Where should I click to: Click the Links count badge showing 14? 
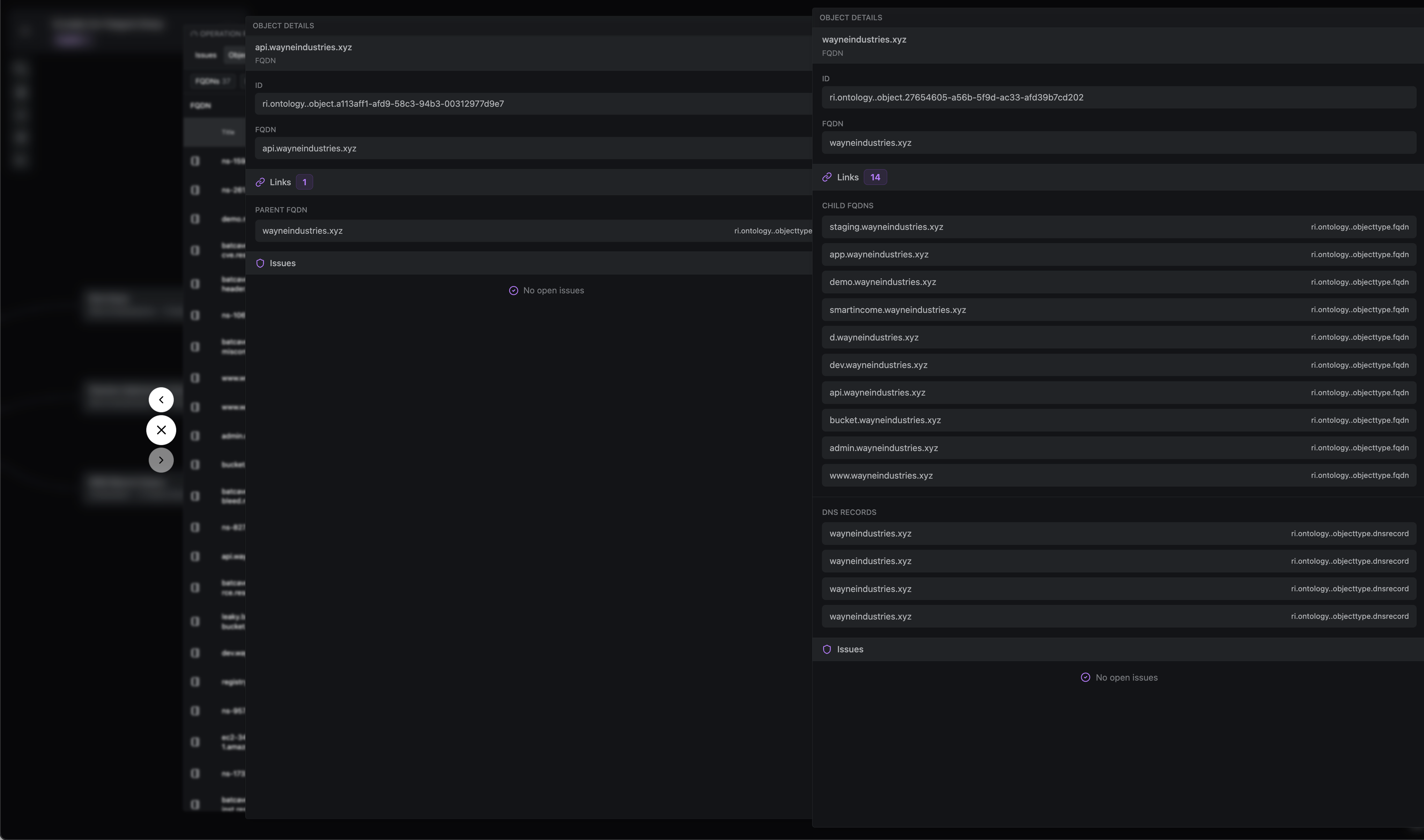(x=875, y=177)
